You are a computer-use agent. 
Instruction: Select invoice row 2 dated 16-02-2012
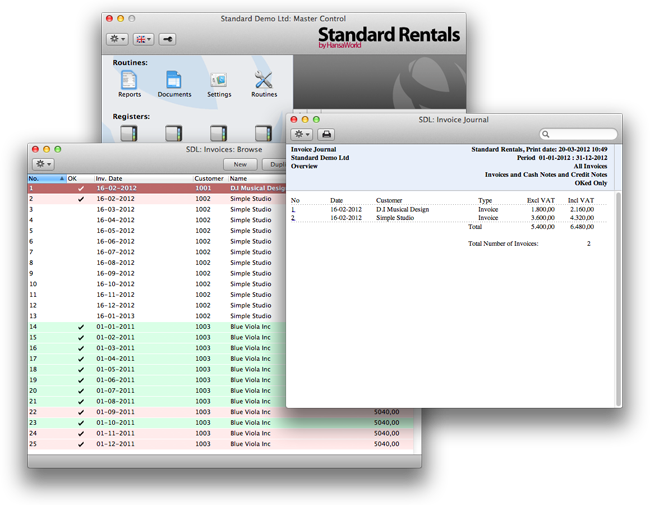pos(157,199)
